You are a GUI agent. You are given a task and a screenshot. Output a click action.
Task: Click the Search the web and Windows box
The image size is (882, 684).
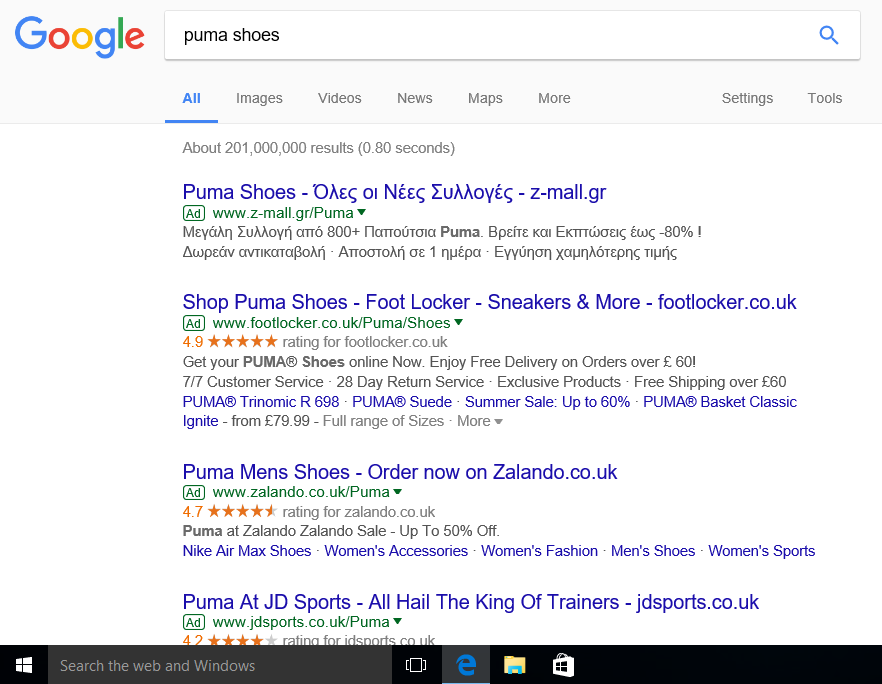[x=220, y=665]
